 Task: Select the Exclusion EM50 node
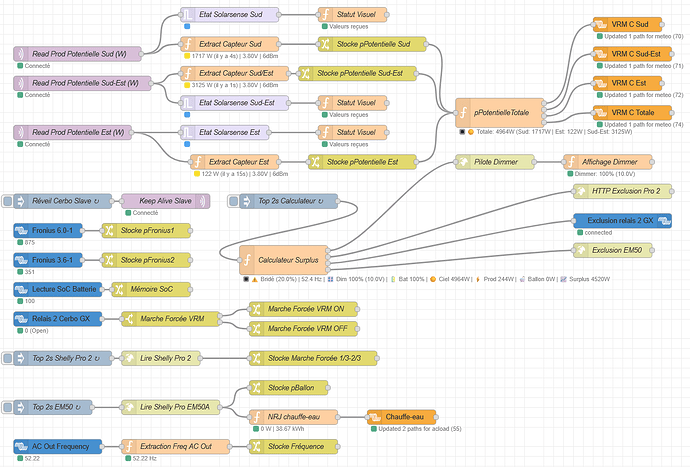pyautogui.click(x=613, y=250)
